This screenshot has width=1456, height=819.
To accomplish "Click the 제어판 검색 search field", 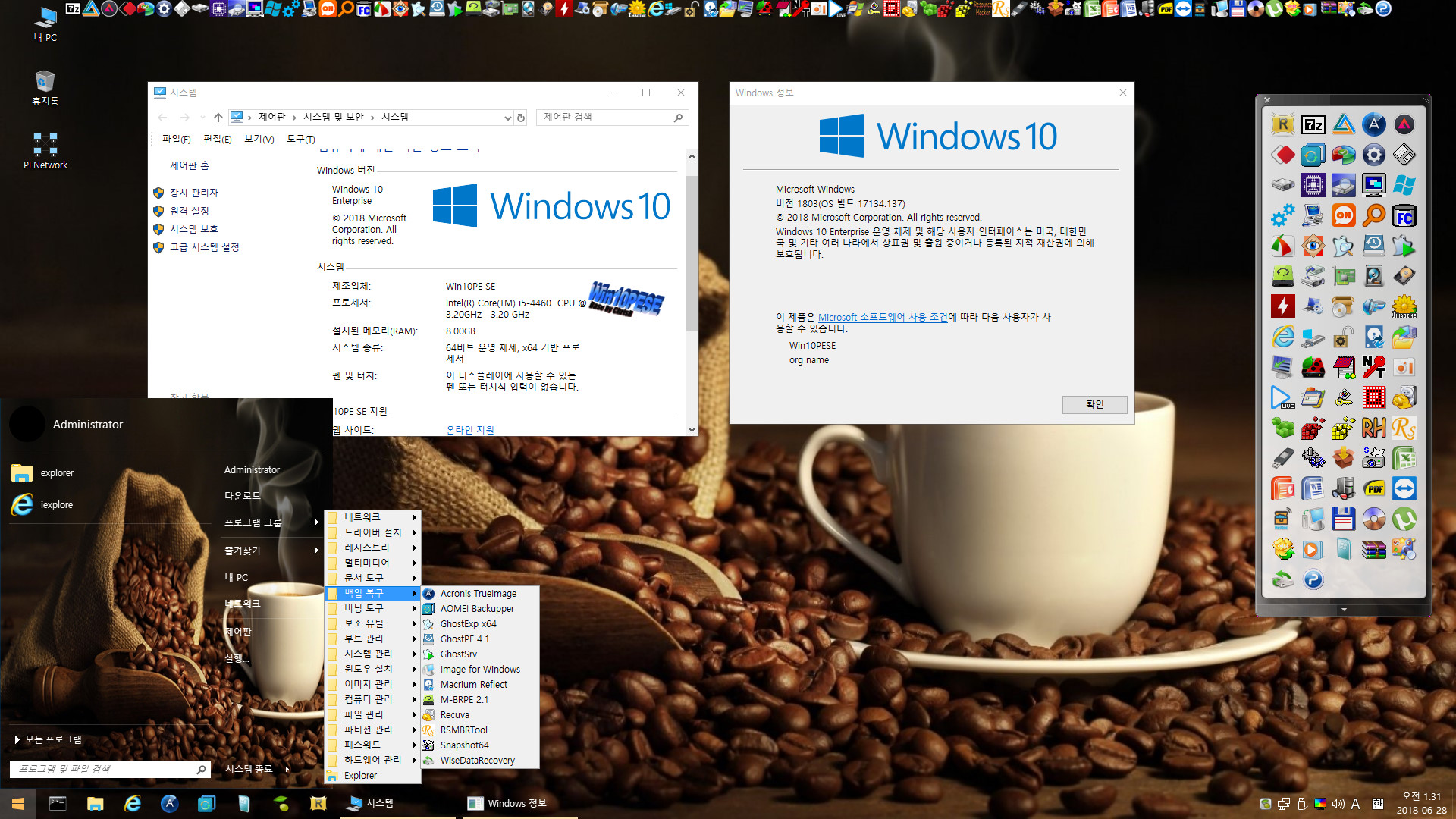I will click(613, 118).
